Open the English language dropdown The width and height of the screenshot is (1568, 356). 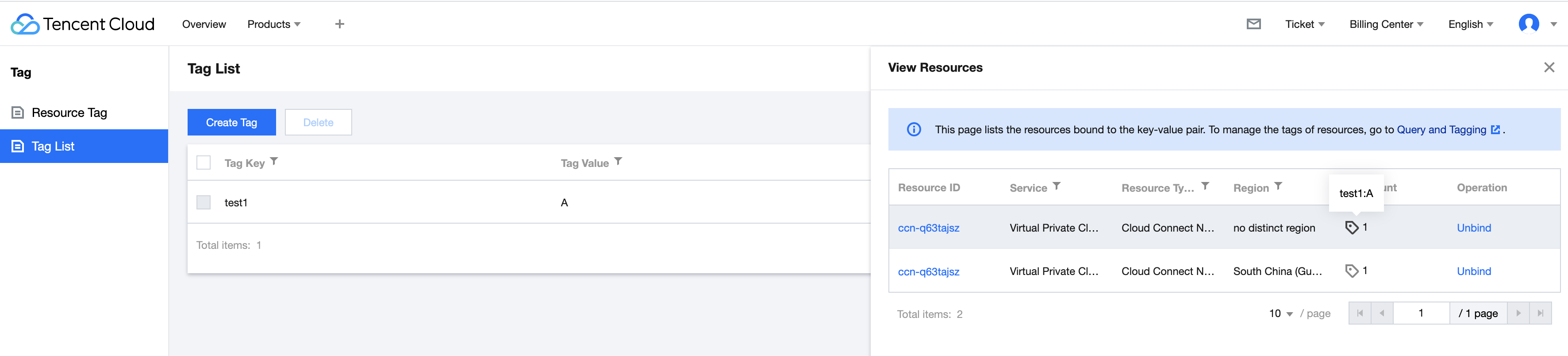(1470, 24)
